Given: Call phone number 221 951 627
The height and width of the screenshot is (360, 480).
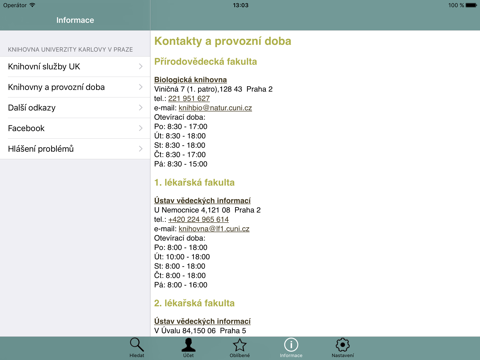Looking at the screenshot, I should tap(189, 98).
